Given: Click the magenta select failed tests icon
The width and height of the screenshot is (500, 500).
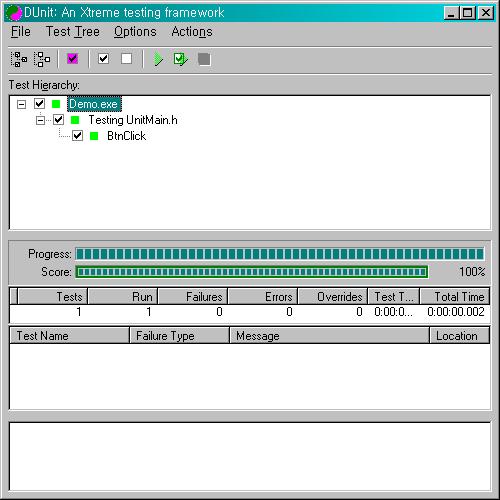Looking at the screenshot, I should coord(72,59).
